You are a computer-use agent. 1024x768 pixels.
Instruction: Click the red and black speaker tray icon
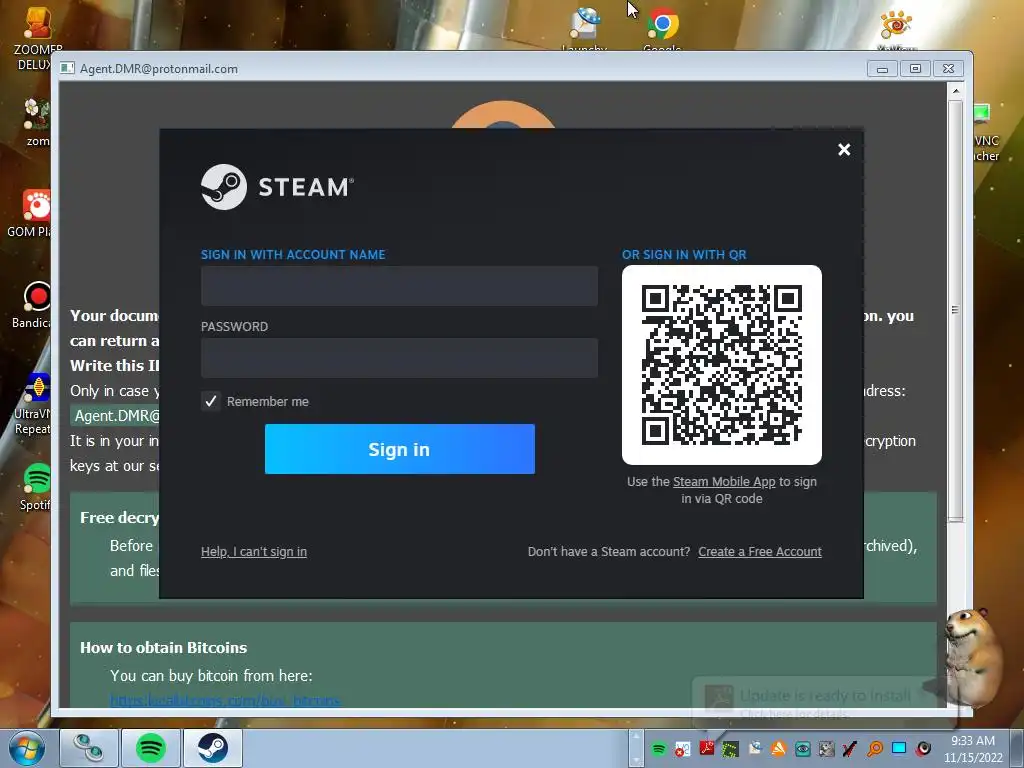click(923, 748)
